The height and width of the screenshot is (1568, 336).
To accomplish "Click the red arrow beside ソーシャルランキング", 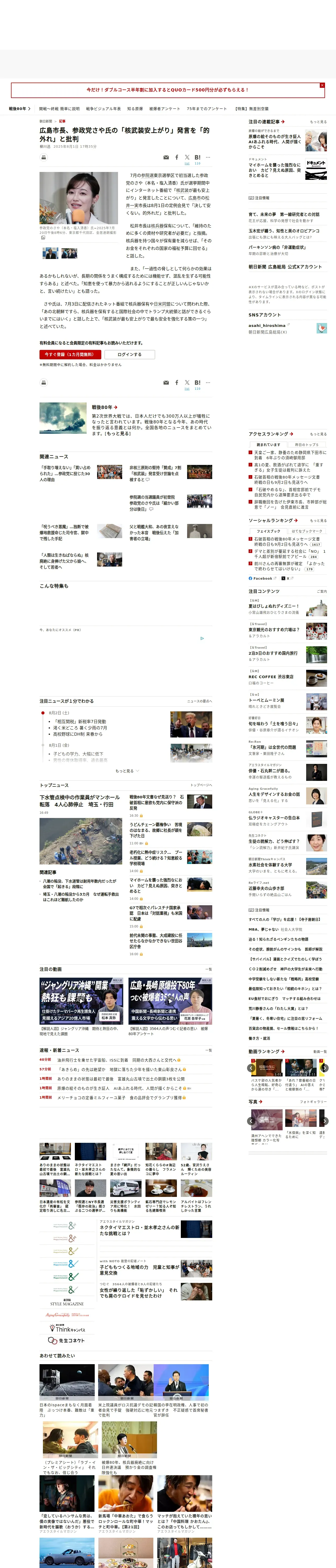I will (x=296, y=520).
